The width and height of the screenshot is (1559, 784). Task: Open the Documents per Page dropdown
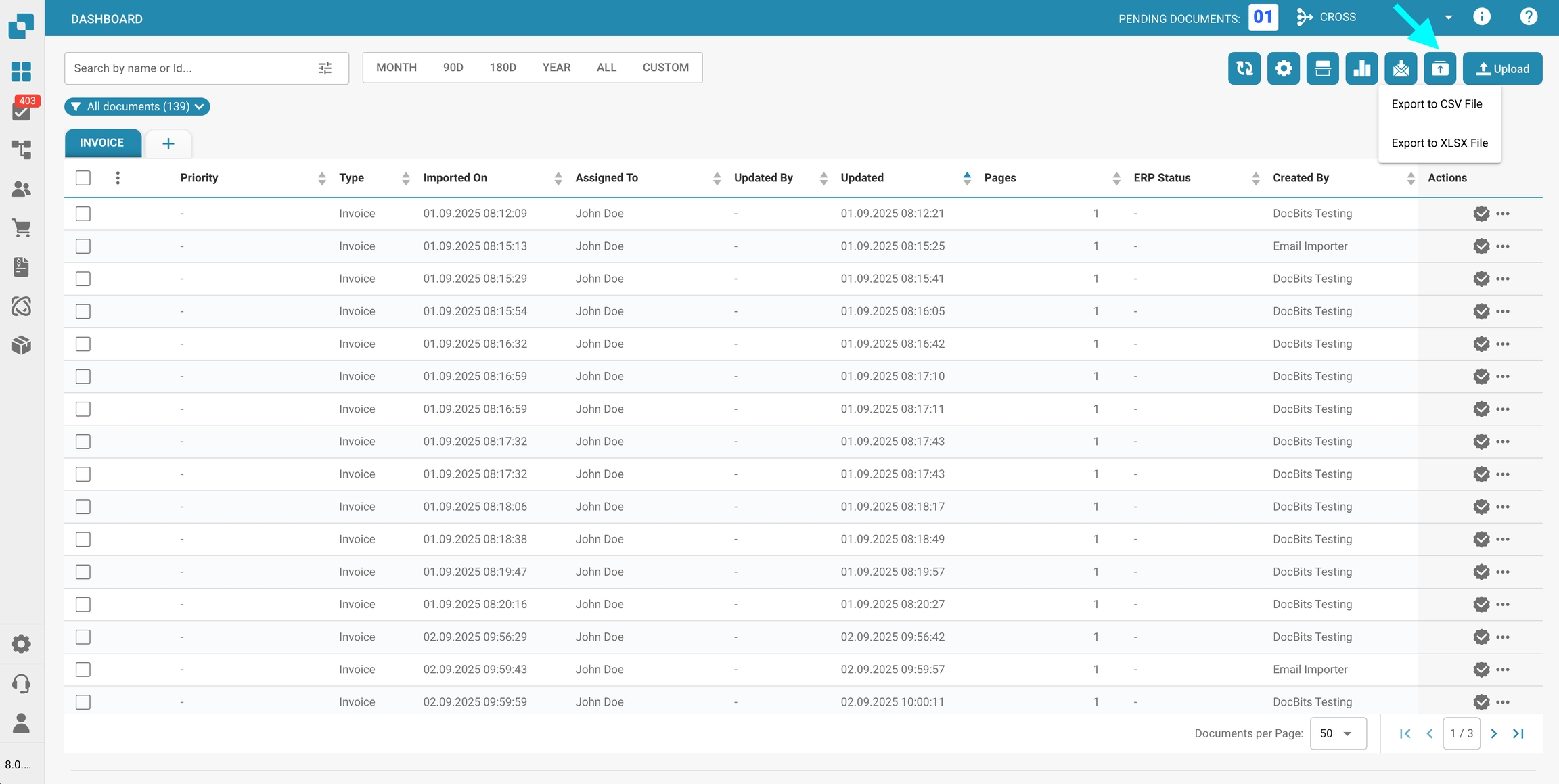1337,733
